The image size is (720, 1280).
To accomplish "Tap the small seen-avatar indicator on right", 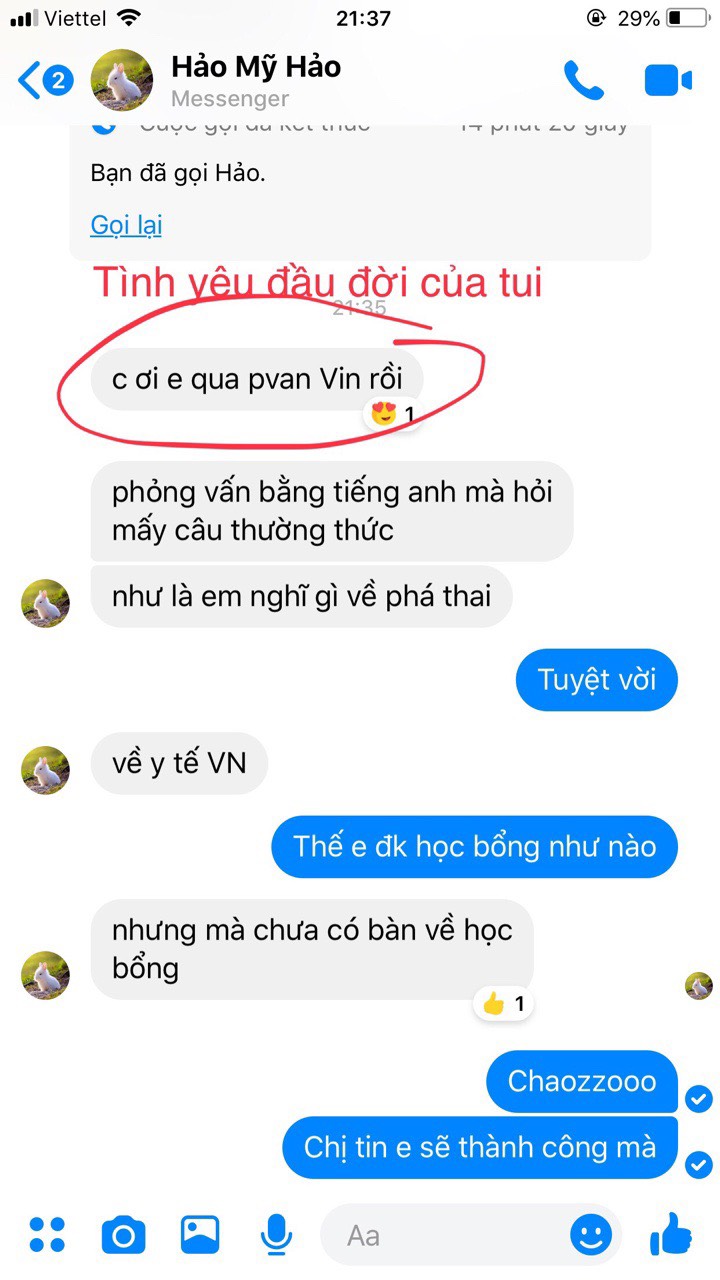I will coord(699,986).
